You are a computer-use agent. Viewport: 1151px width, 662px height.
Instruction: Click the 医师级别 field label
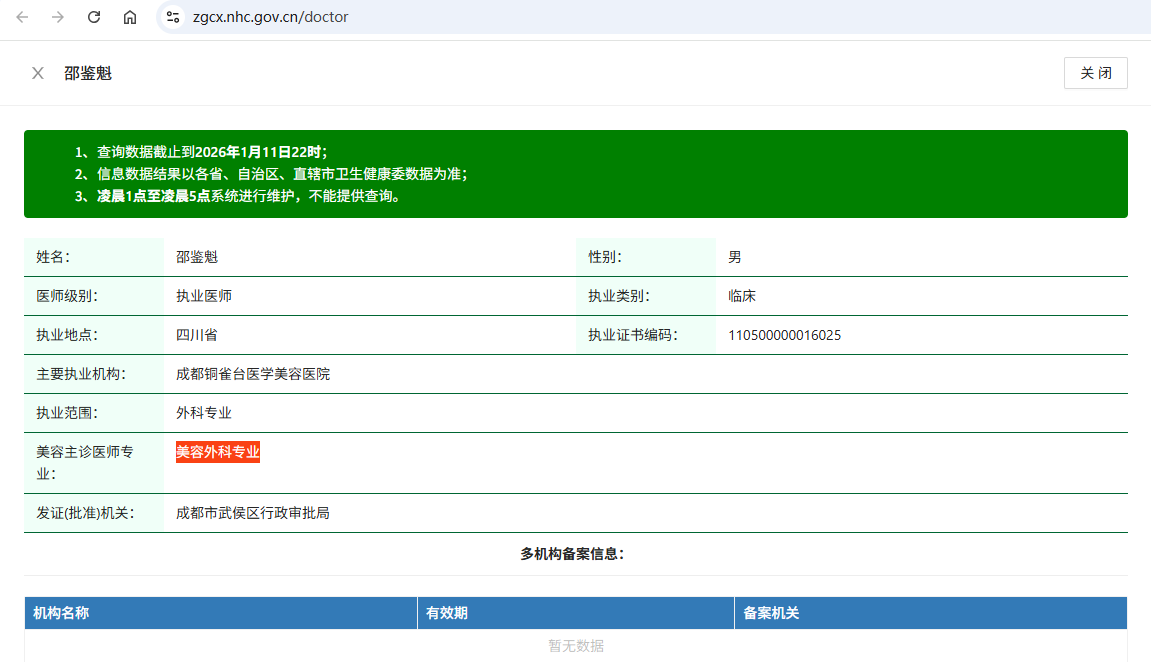point(67,296)
